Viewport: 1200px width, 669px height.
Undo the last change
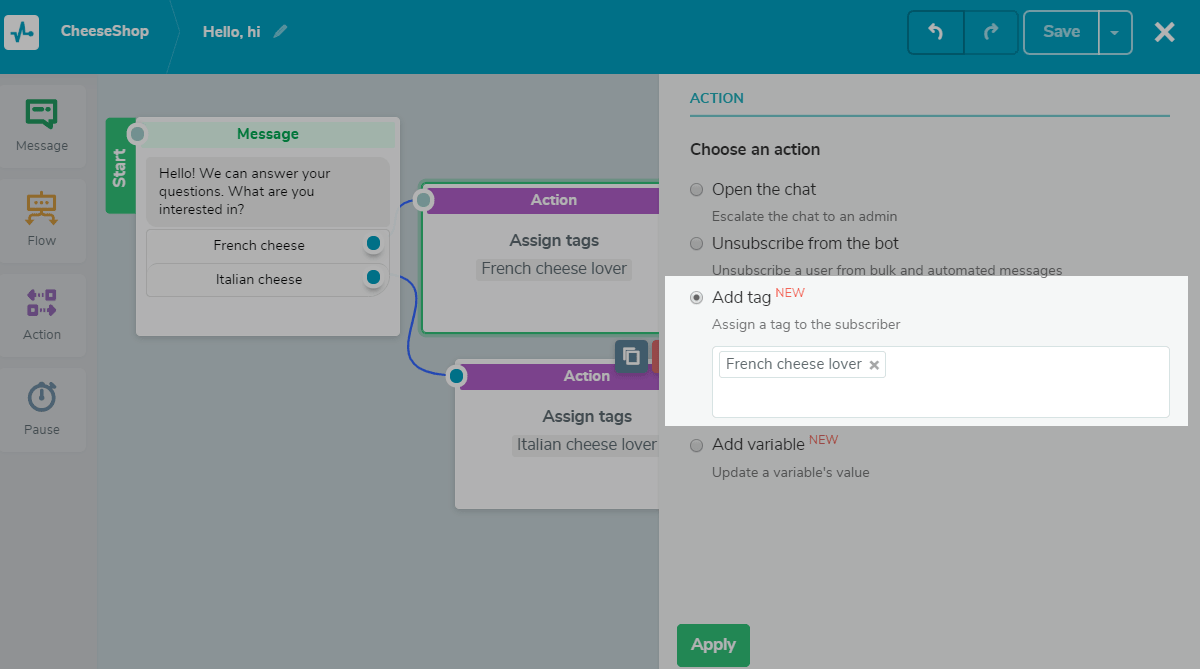click(x=935, y=32)
